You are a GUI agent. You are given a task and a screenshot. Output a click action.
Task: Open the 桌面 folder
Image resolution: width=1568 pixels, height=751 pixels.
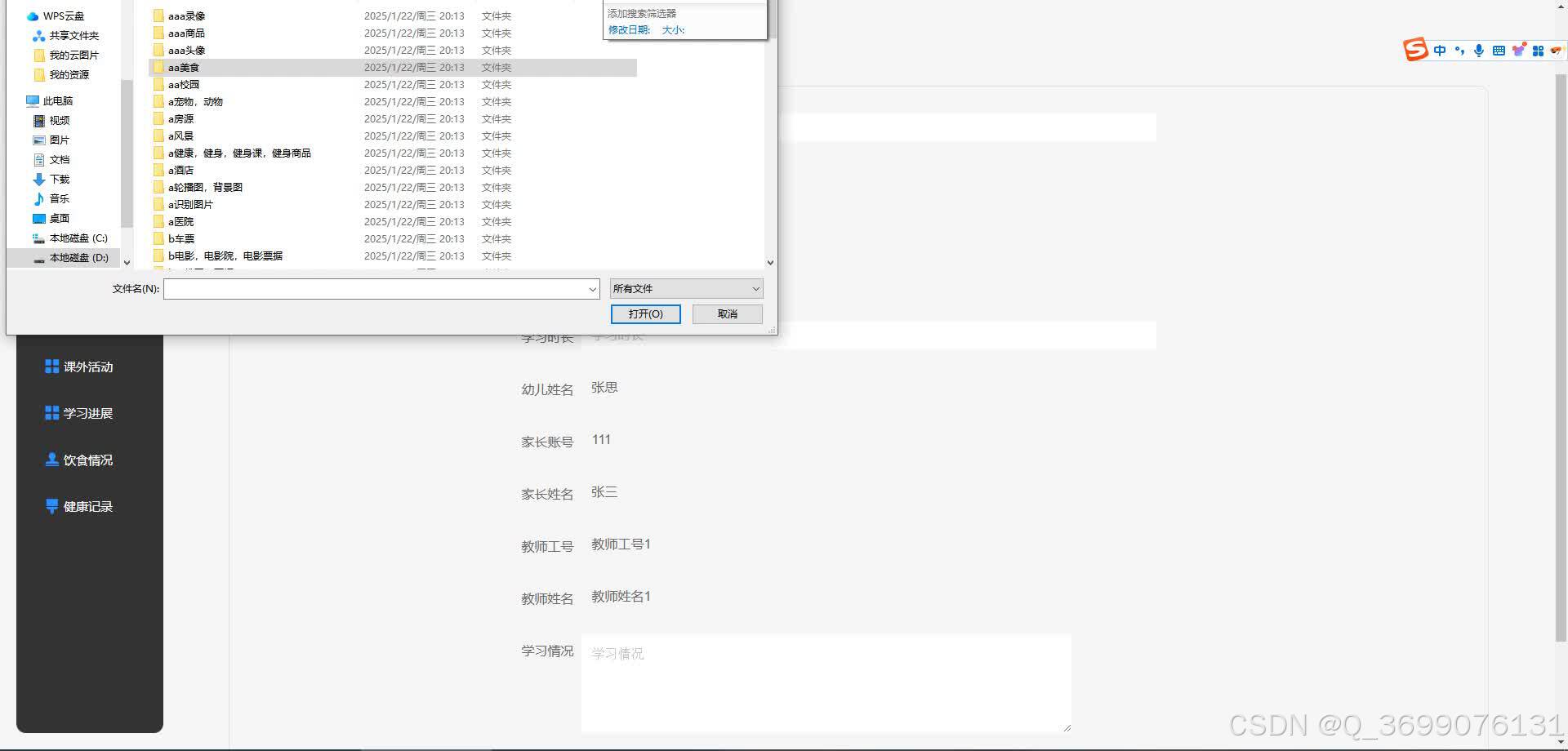tap(51, 219)
